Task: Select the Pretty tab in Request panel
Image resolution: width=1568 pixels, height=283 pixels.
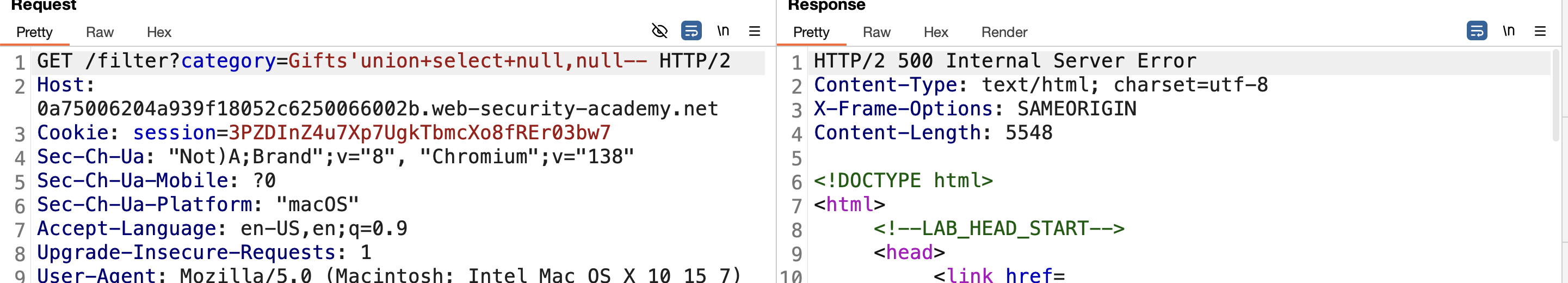Action: (x=34, y=32)
